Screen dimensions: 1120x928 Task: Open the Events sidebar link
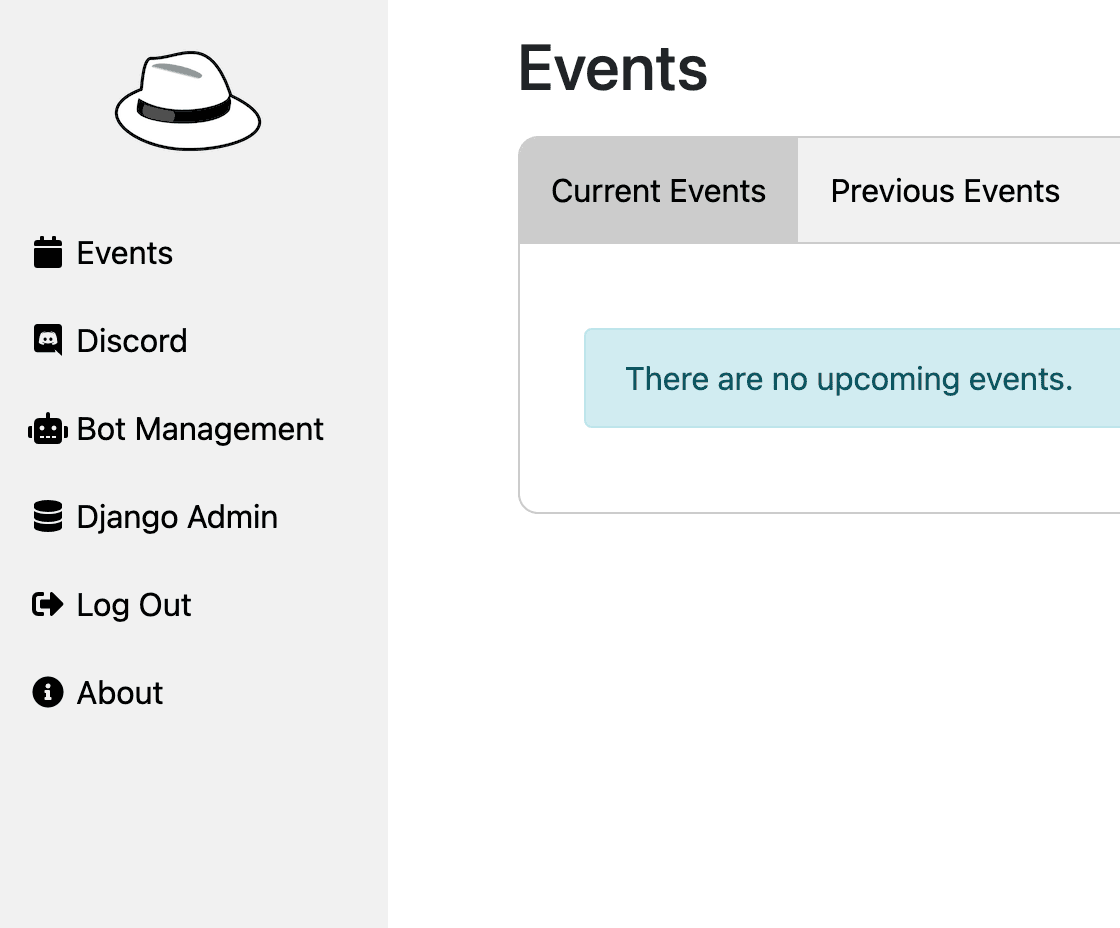point(125,253)
